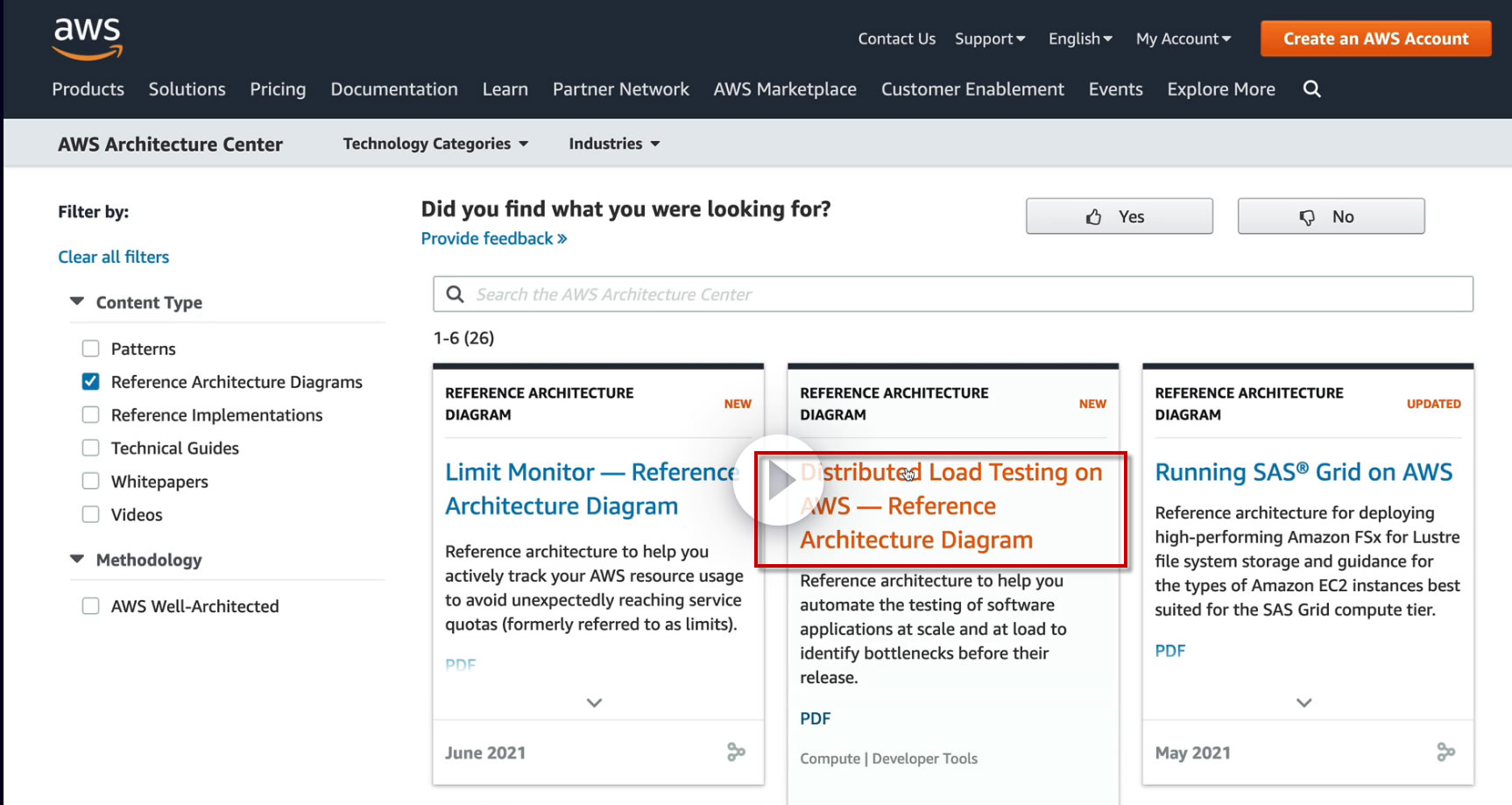The height and width of the screenshot is (805, 1512).
Task: Open the Products menu
Action: 88,89
